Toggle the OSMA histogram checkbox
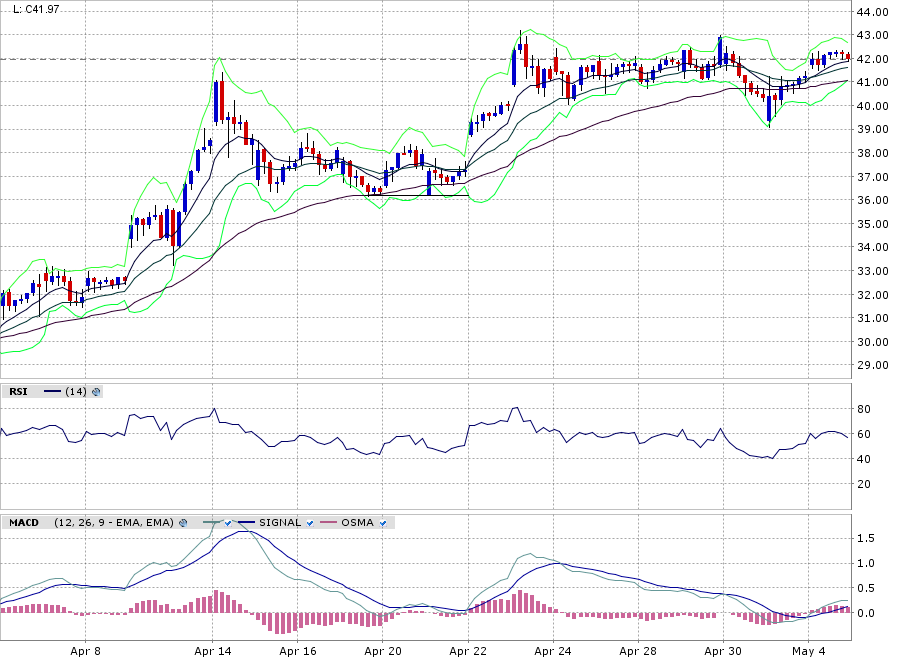Screen dimensions: 897x665 tap(382, 523)
